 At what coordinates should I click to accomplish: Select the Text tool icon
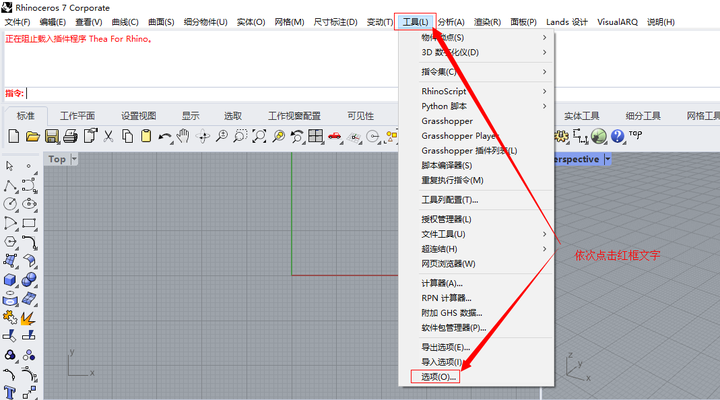(10, 393)
